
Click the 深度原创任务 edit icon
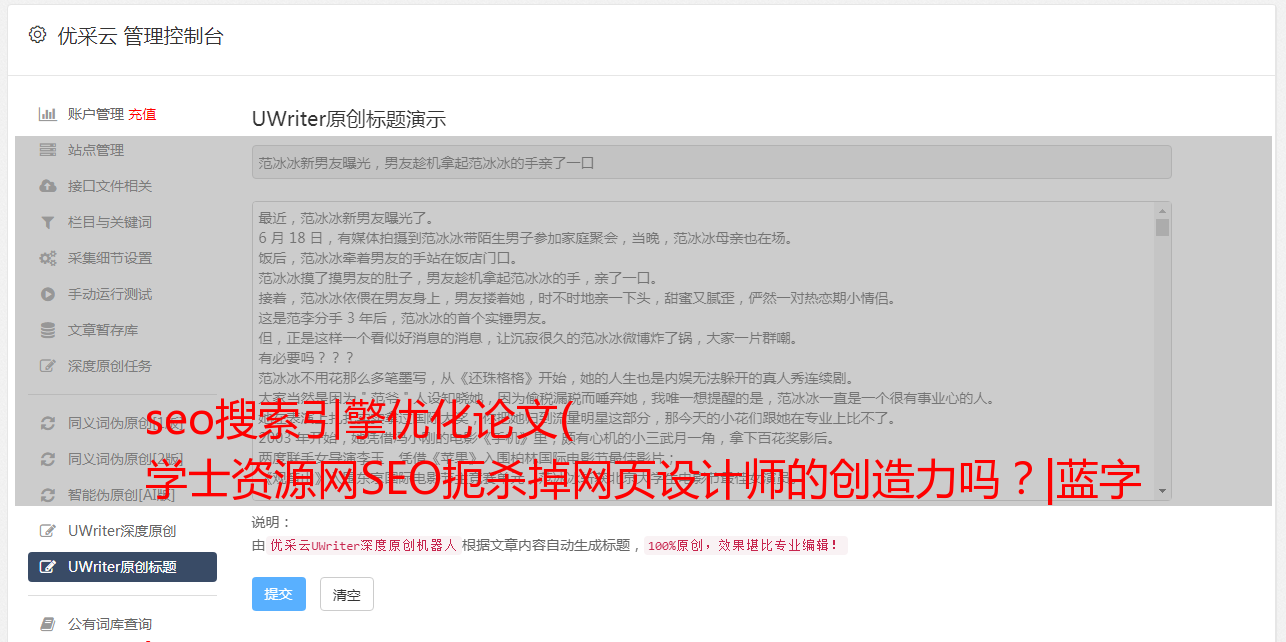point(47,366)
